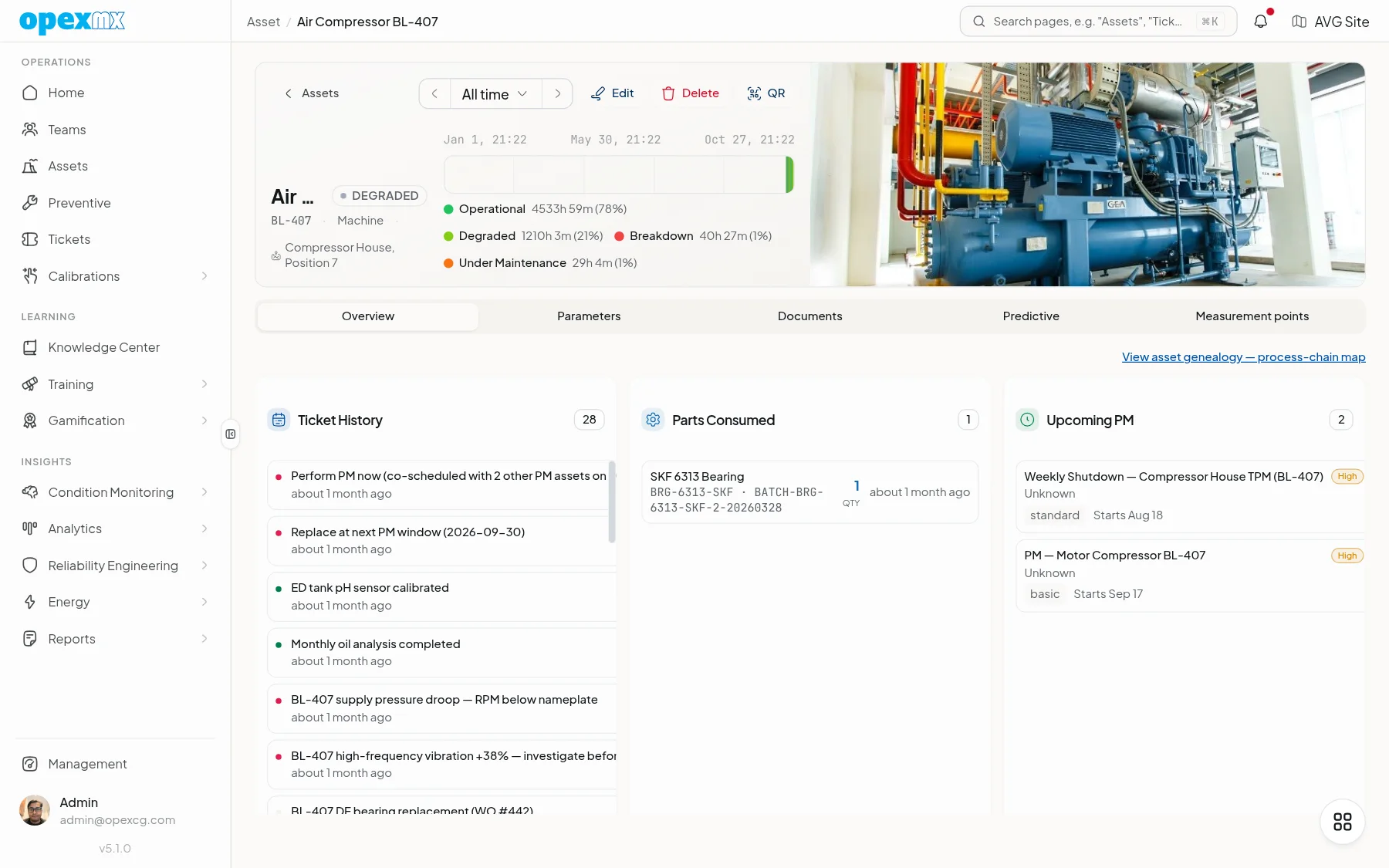Expand the Condition Monitoring submenu
Screen dimensions: 1389x868
coord(204,492)
